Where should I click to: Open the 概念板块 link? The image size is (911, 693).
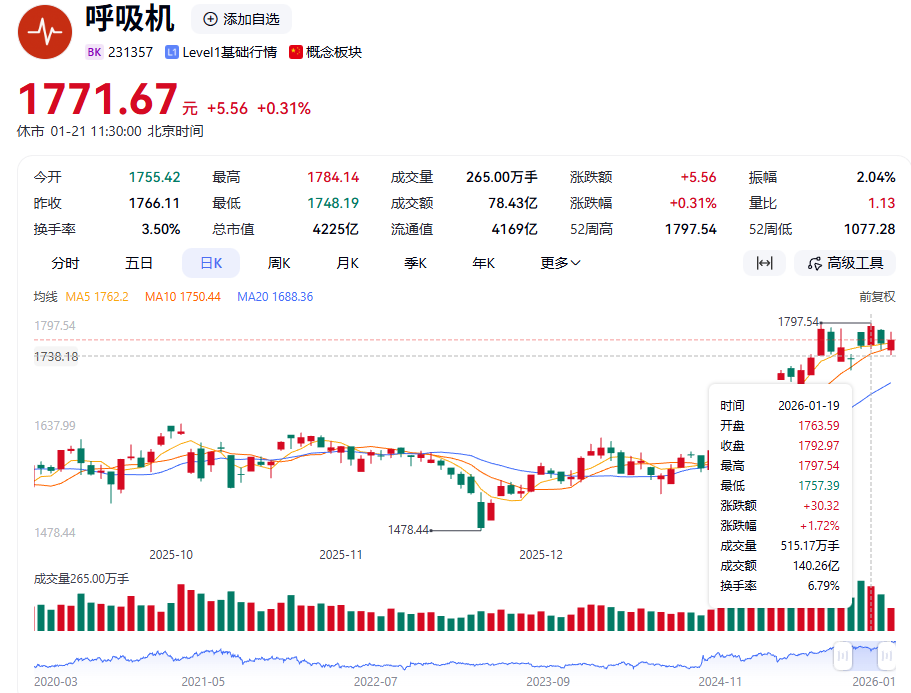tap(333, 52)
